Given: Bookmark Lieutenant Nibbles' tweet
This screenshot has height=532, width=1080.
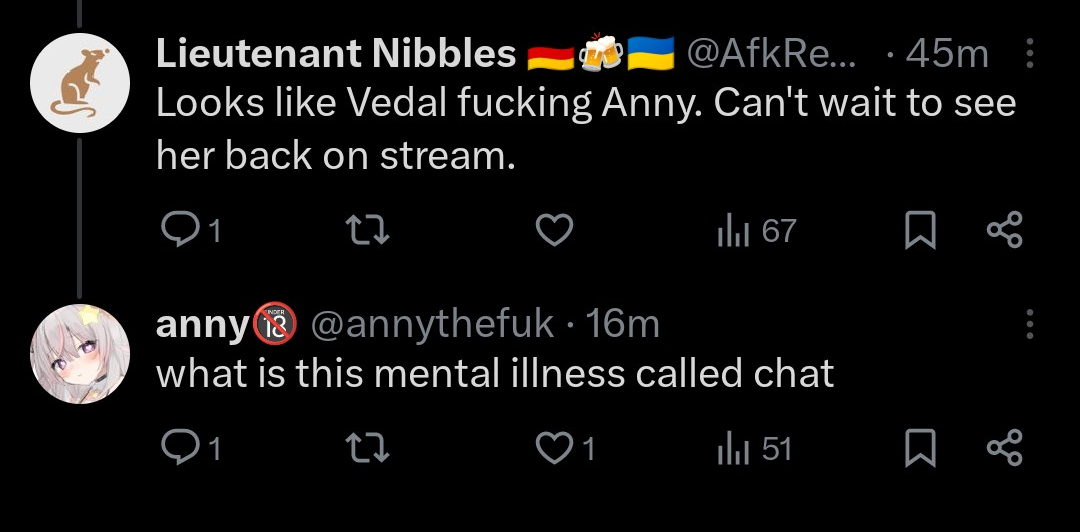Looking at the screenshot, I should 918,231.
